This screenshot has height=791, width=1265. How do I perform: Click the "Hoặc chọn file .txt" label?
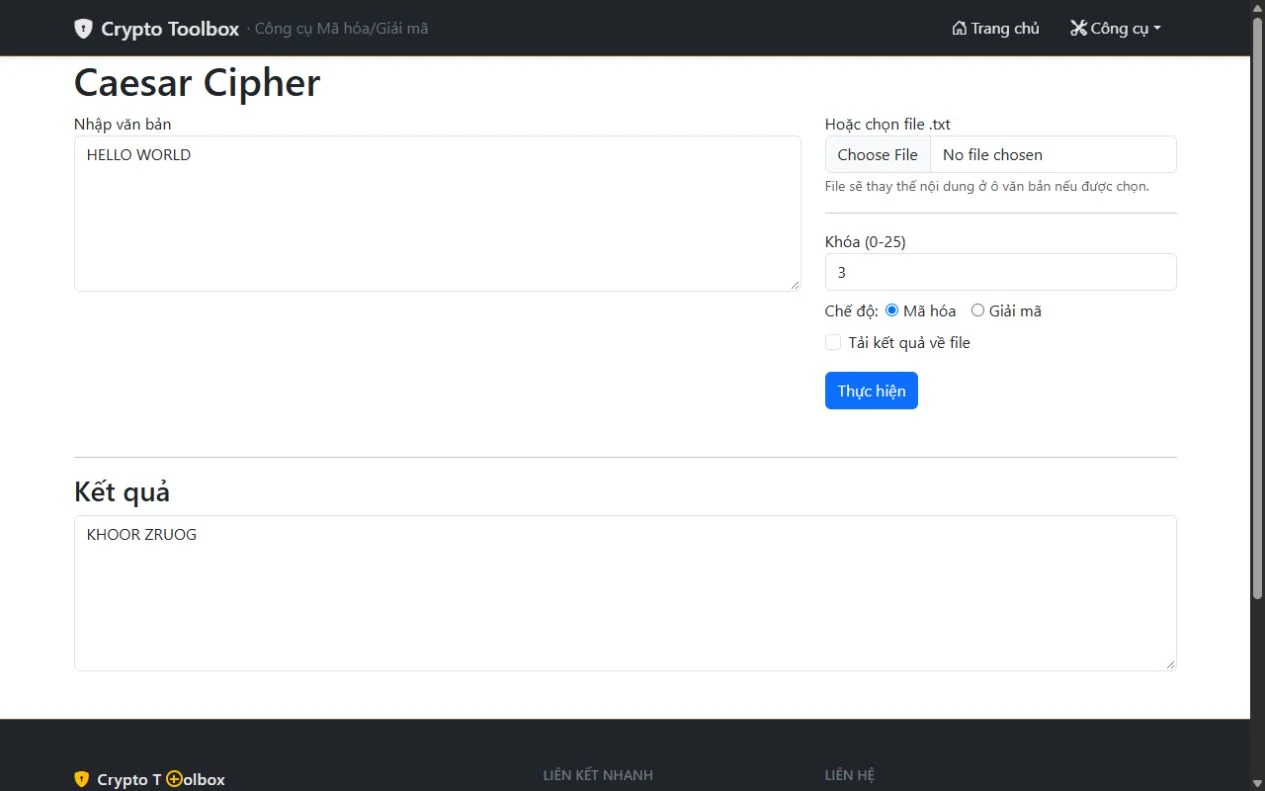[888, 124]
